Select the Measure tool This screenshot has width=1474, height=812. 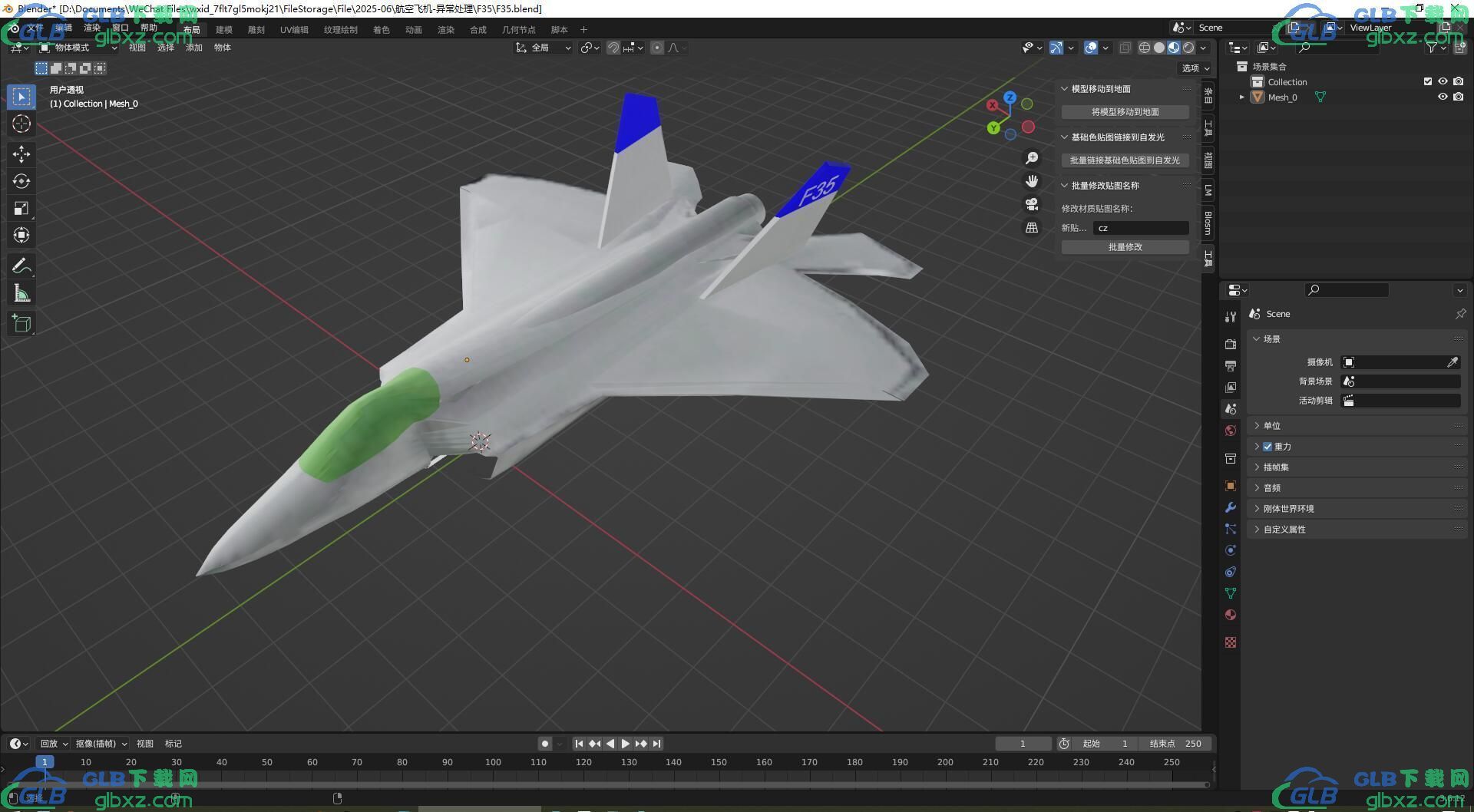21,293
